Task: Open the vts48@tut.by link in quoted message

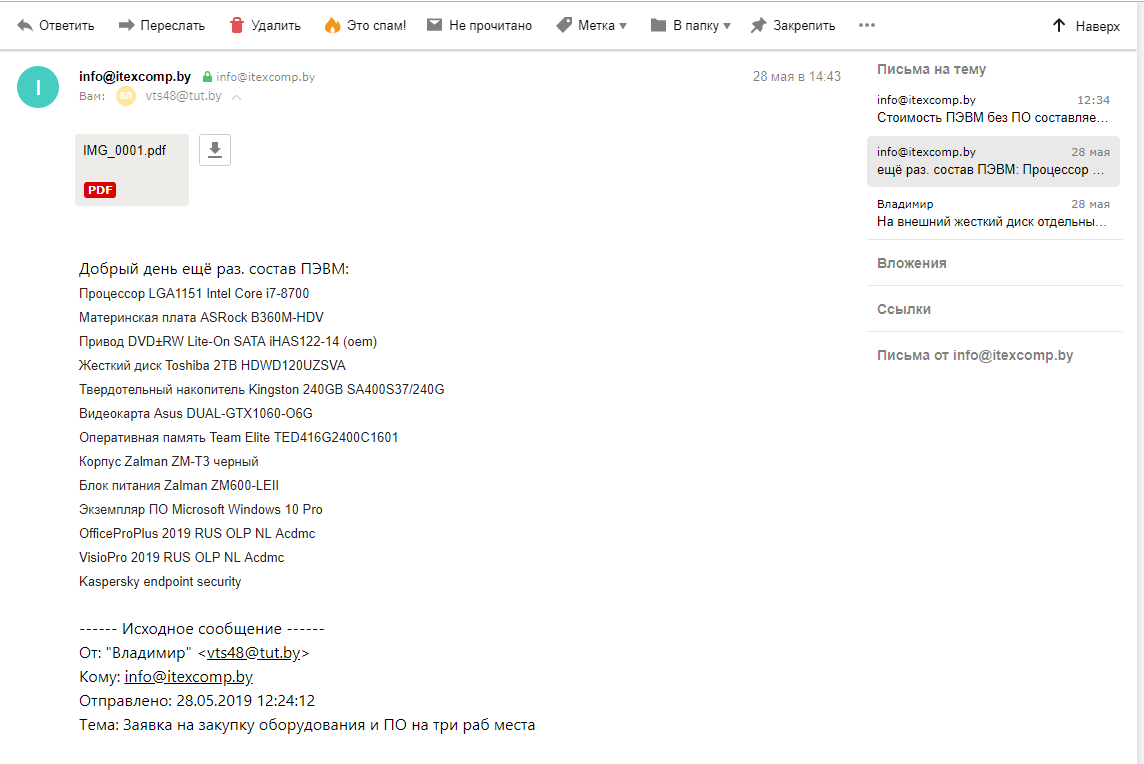Action: pos(254,653)
